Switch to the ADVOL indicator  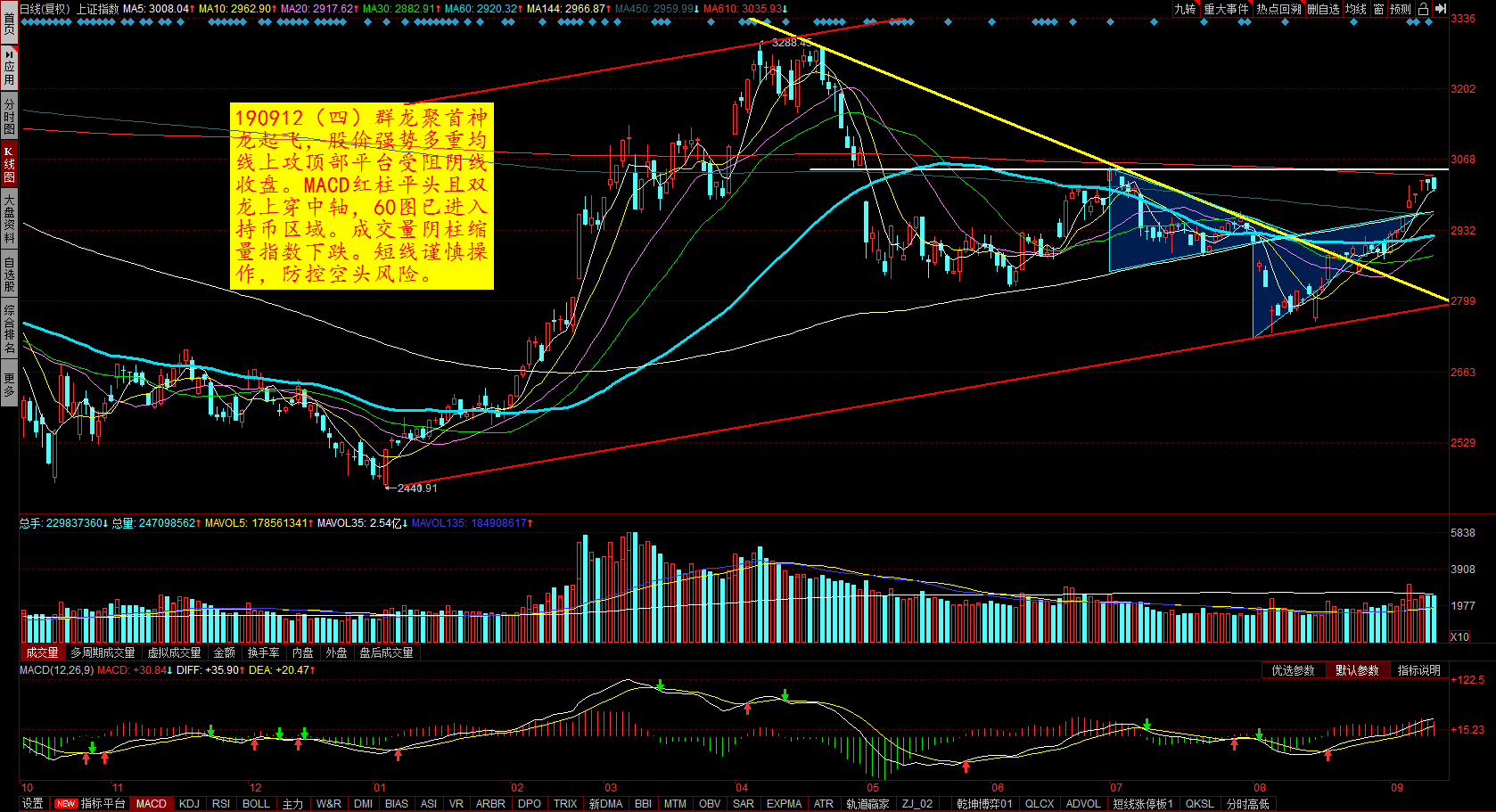(x=1083, y=803)
